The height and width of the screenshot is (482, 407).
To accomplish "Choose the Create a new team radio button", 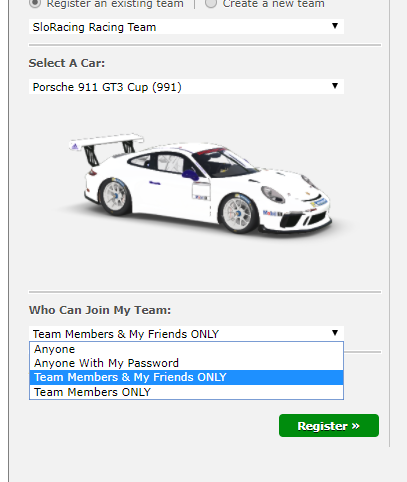I will tap(211, 3).
